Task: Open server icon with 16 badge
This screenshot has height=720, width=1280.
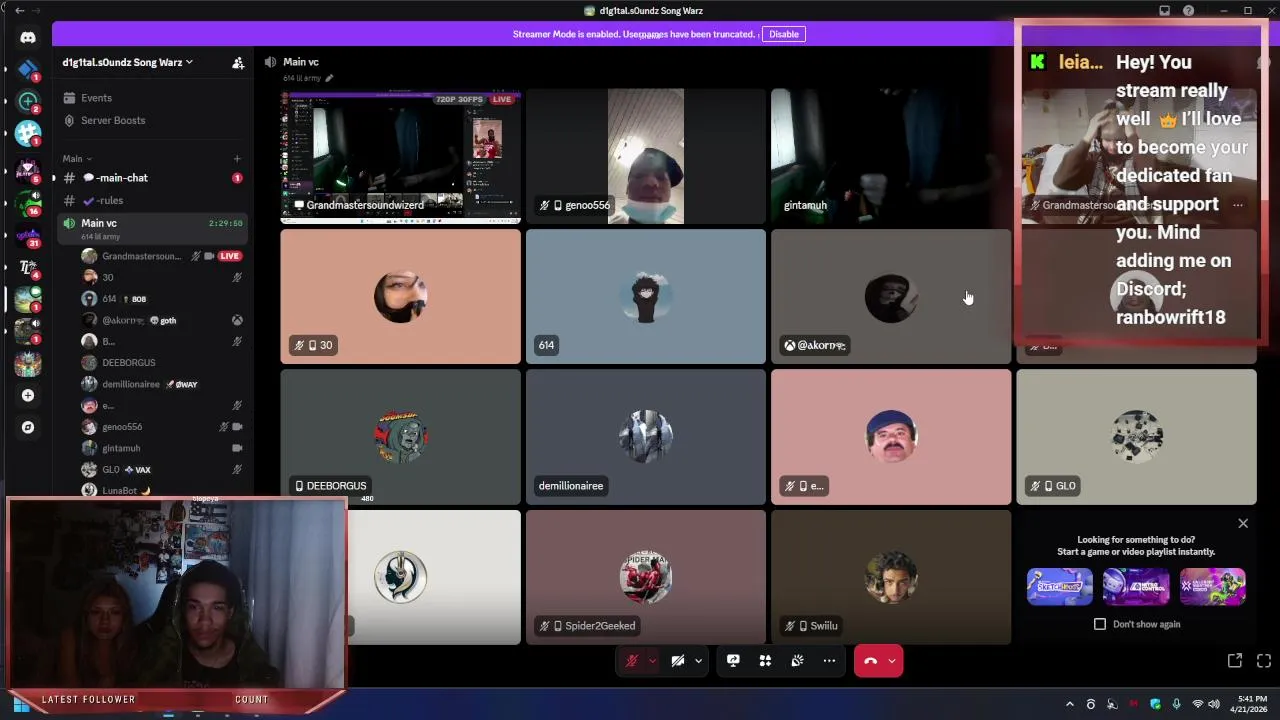Action: pos(28,203)
